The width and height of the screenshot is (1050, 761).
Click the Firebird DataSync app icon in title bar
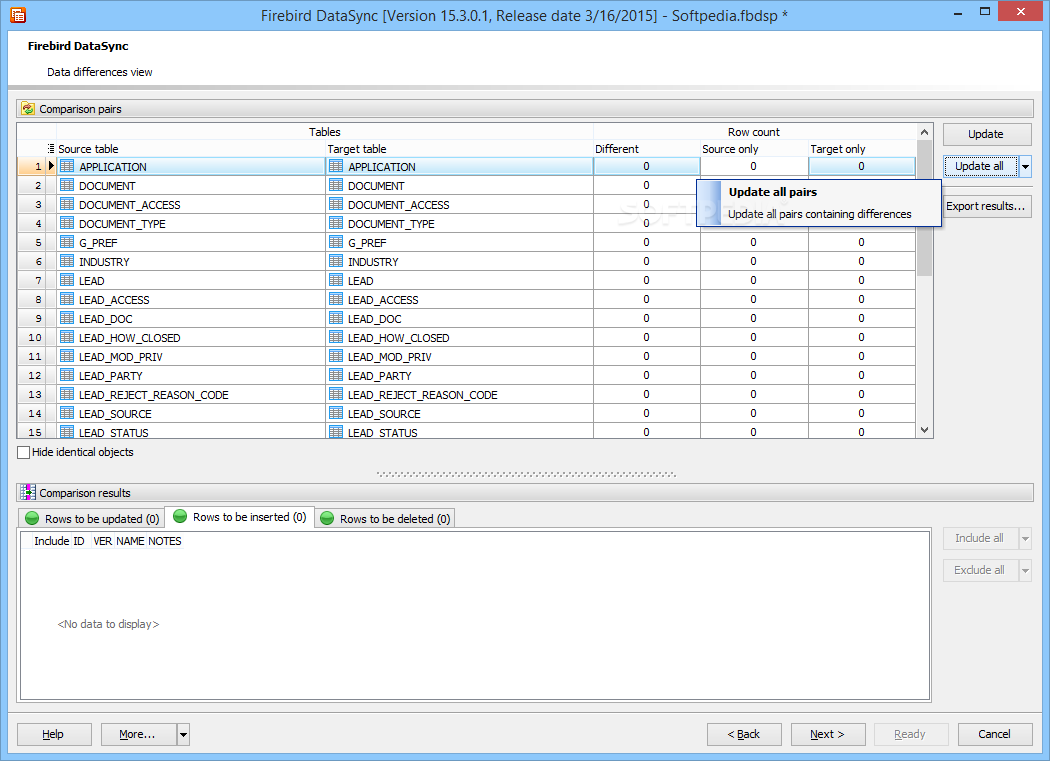(x=17, y=14)
